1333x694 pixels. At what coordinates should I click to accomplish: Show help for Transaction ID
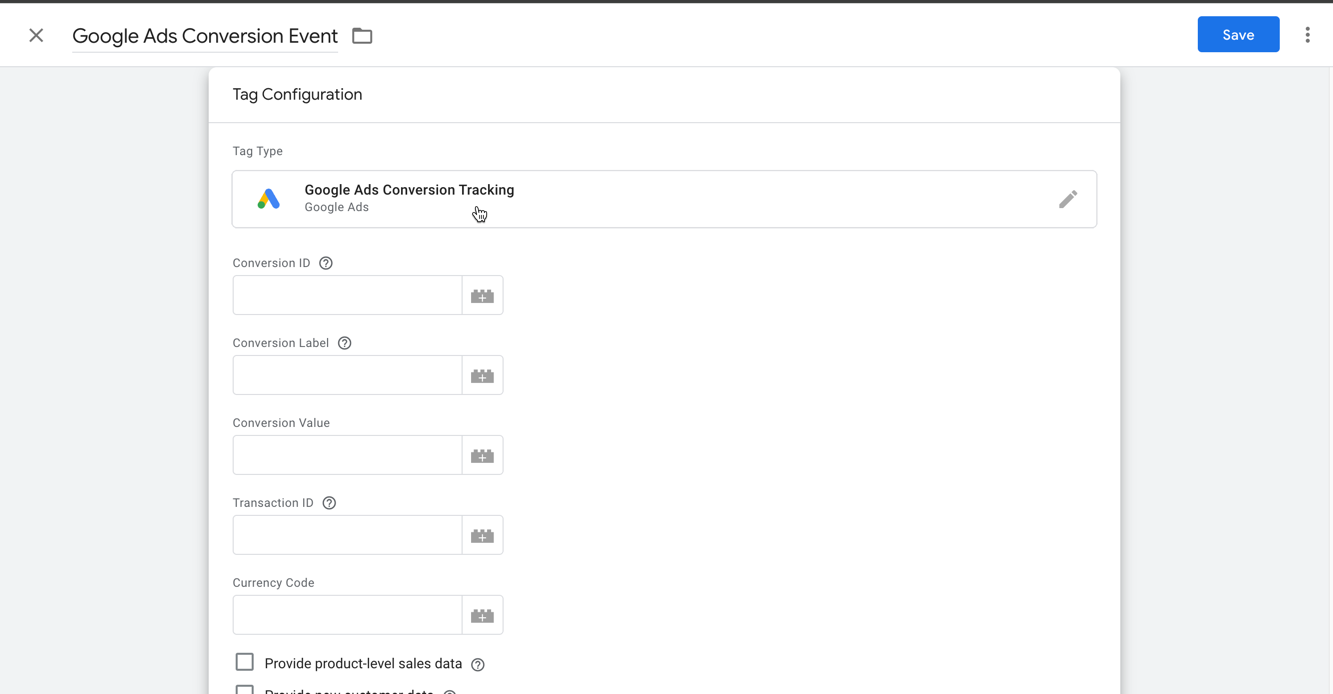coord(329,503)
